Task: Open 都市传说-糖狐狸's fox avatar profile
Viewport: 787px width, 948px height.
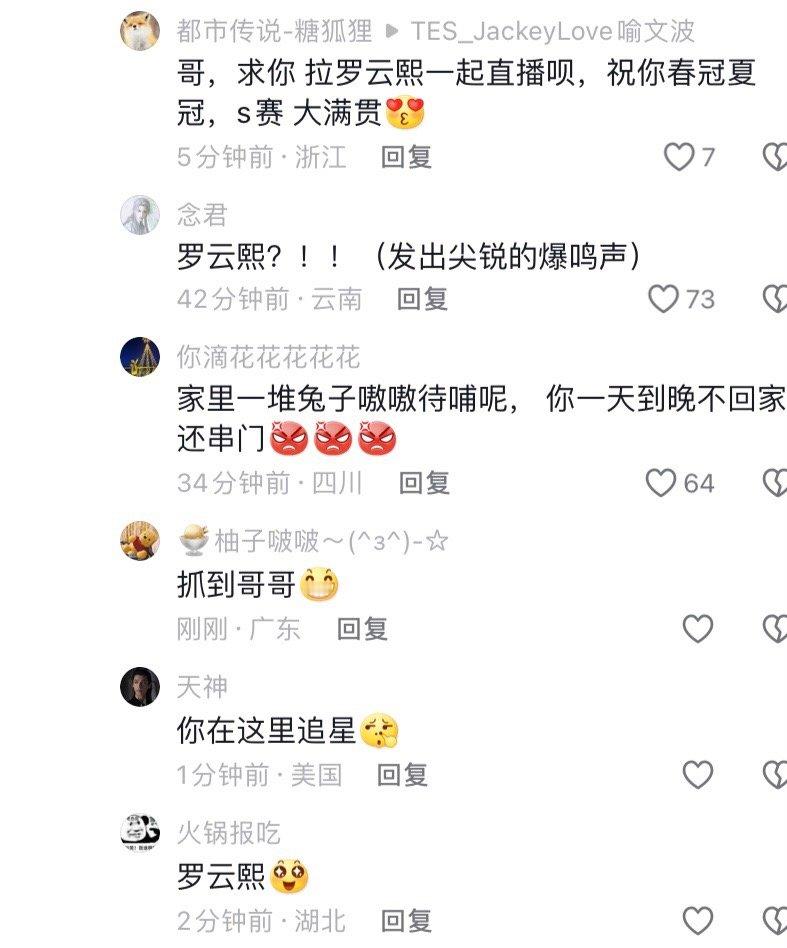Action: 140,30
